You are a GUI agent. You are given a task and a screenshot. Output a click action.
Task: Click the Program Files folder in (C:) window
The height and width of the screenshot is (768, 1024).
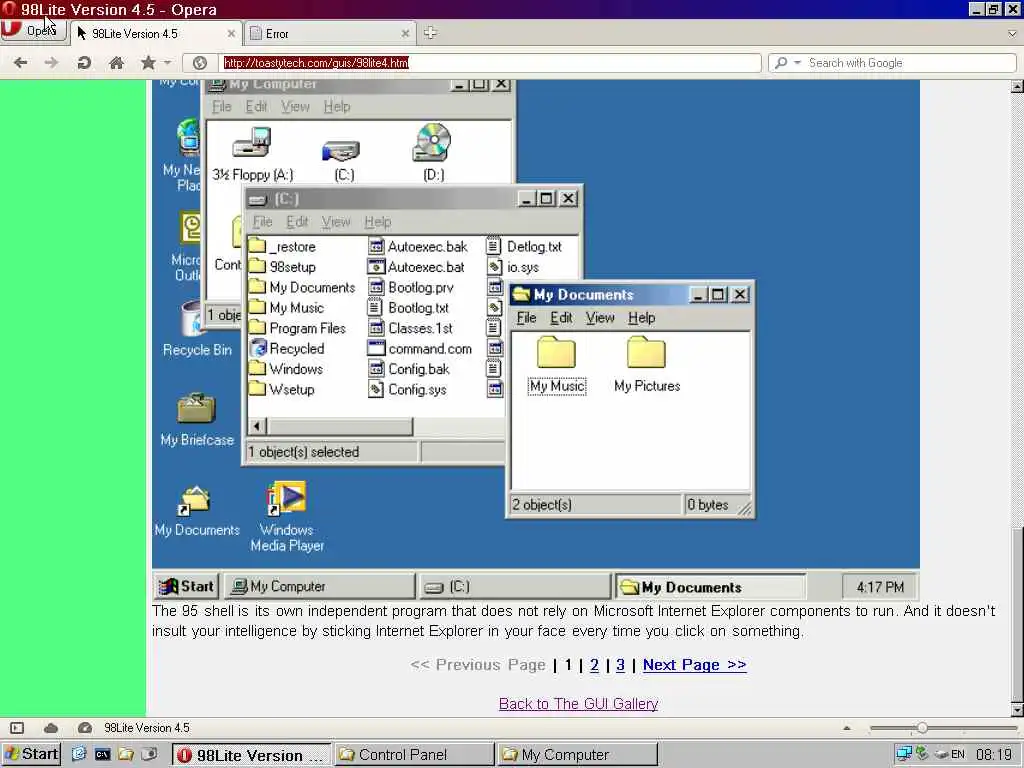pyautogui.click(x=298, y=328)
